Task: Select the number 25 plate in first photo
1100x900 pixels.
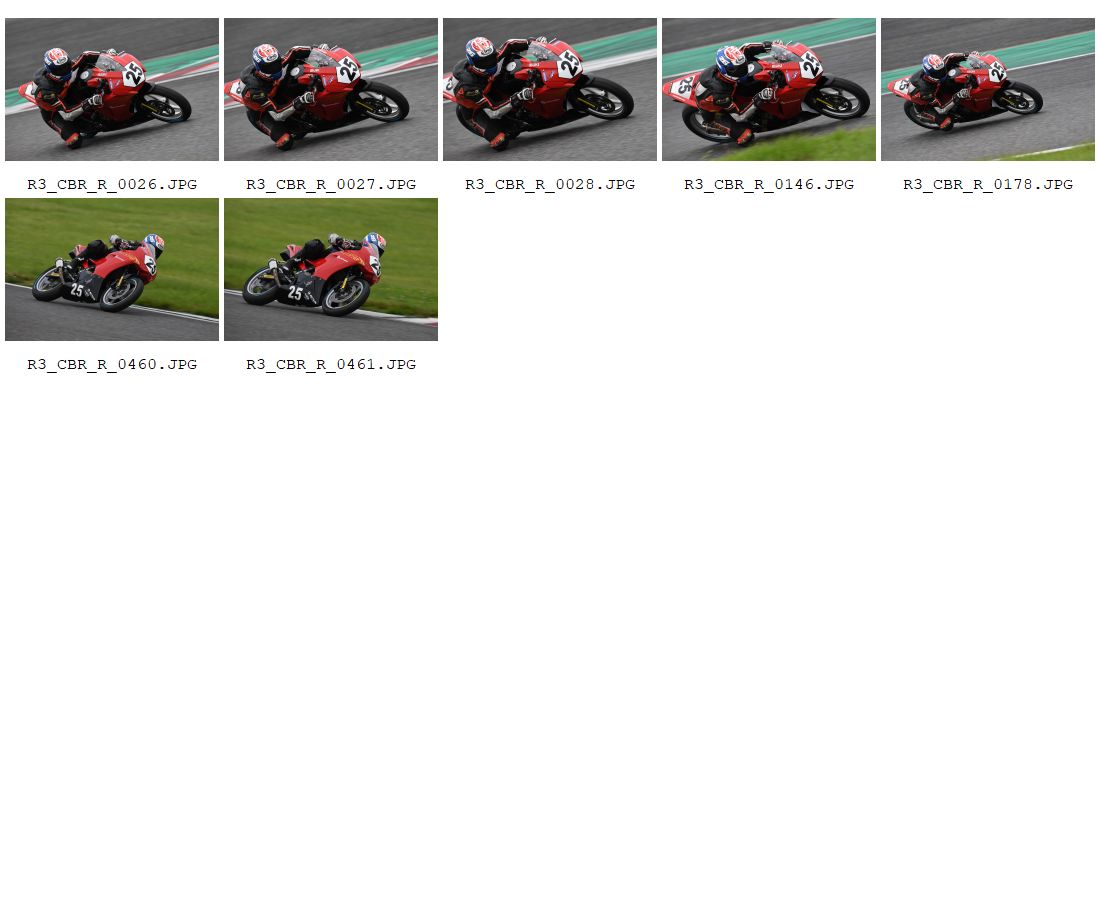Action: [x=133, y=73]
